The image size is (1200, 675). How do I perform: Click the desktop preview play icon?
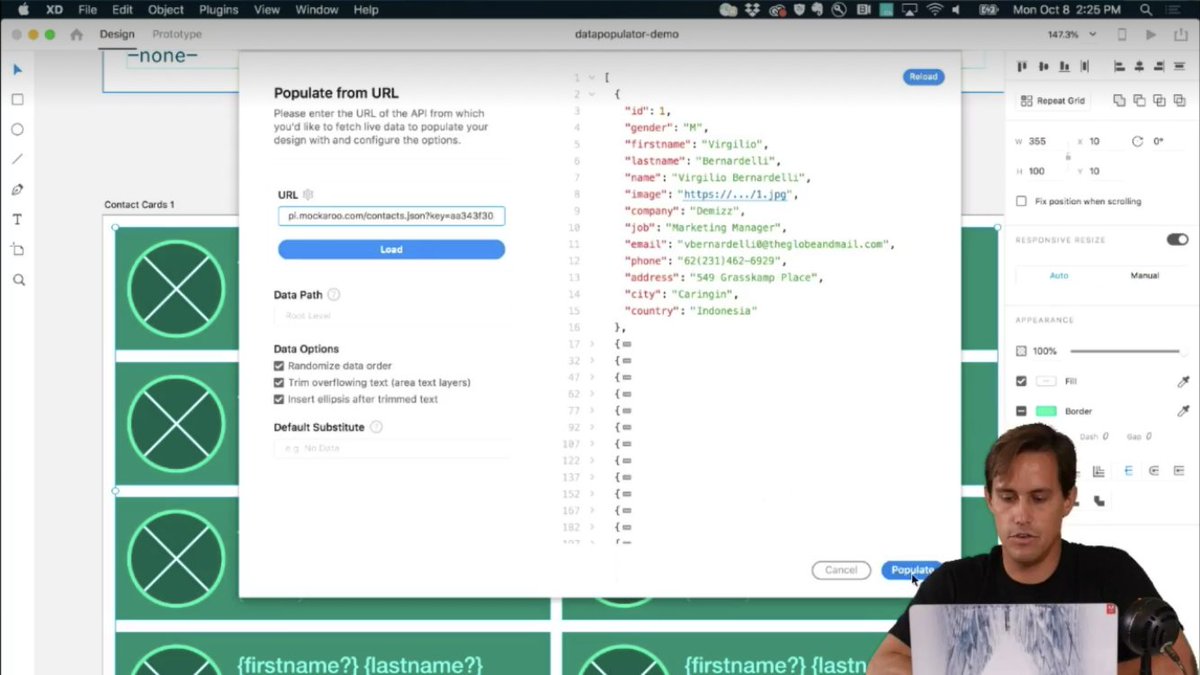(1151, 34)
